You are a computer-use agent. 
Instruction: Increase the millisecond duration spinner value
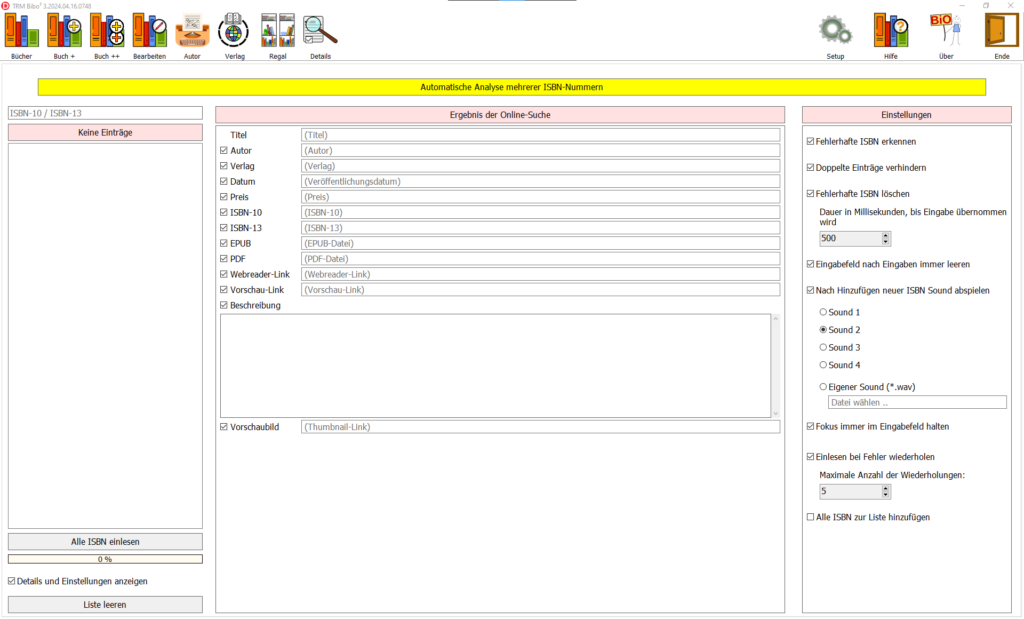coord(885,235)
